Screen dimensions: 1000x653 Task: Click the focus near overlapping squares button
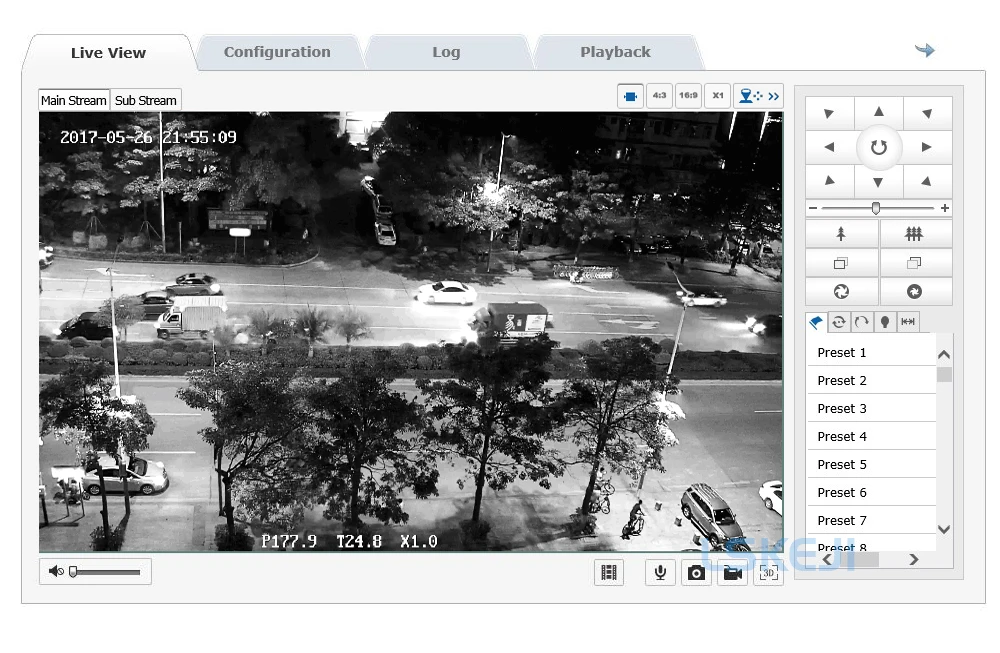[x=841, y=263]
